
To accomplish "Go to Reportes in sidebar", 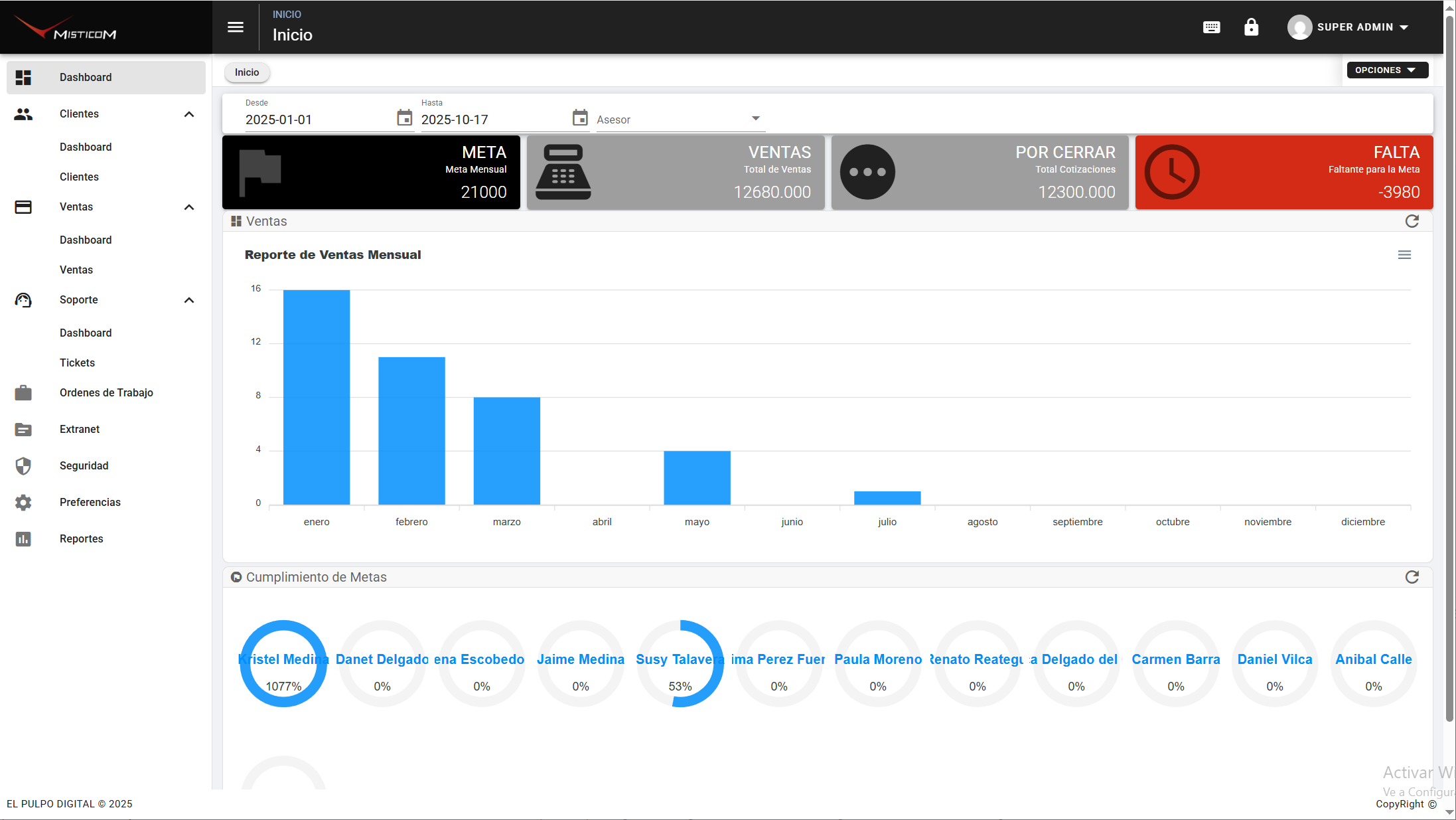I will pos(81,538).
